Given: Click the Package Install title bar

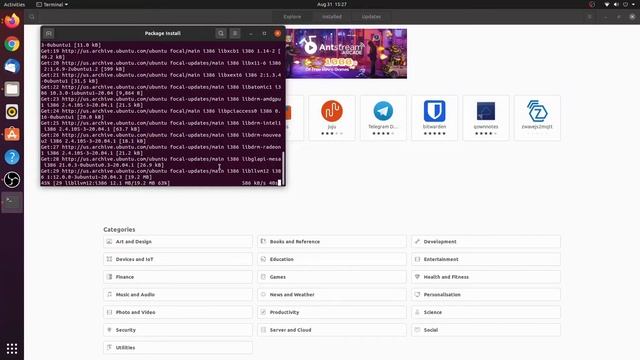Looking at the screenshot, I should [x=162, y=33].
